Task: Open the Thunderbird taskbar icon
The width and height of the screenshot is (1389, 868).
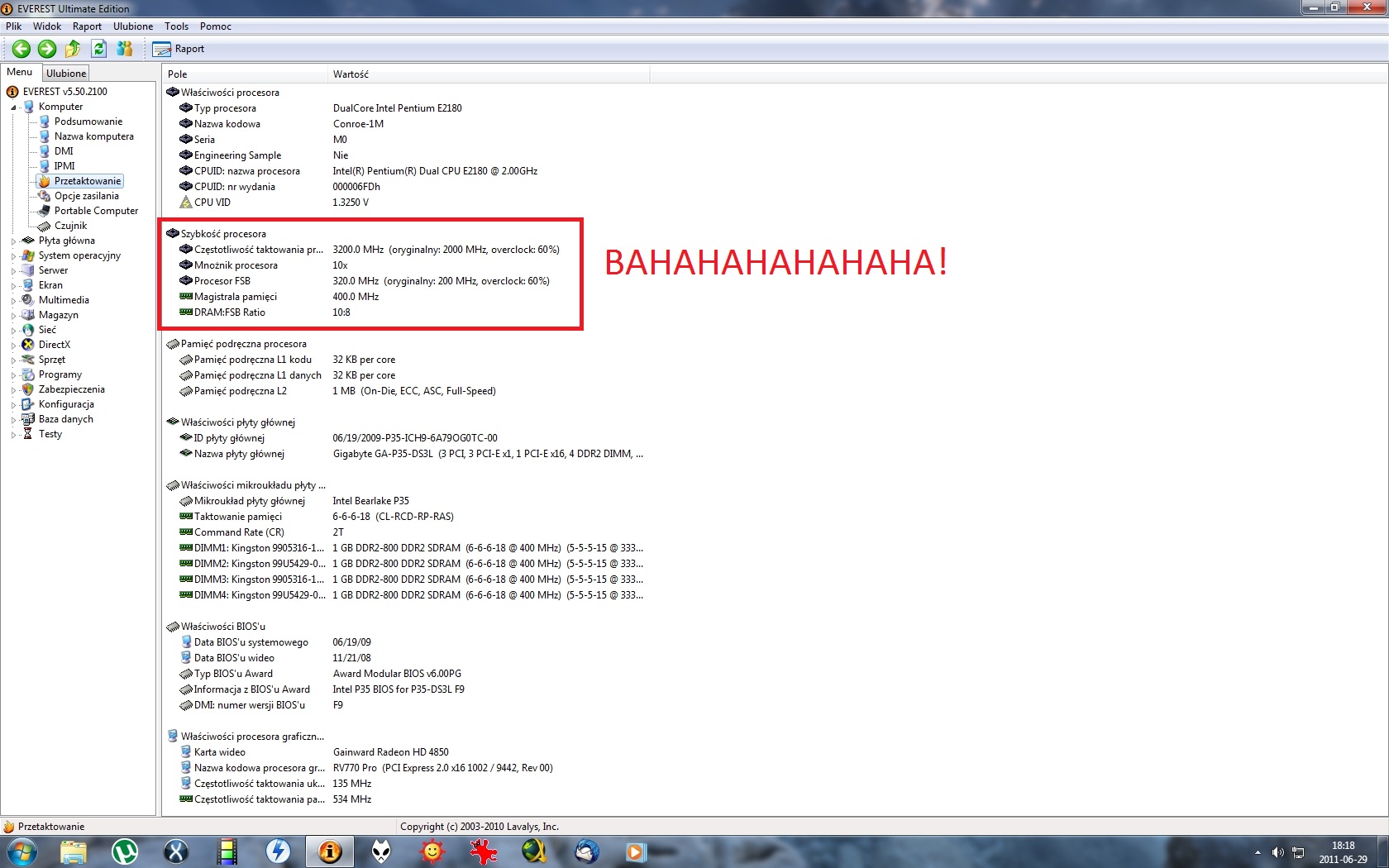Action: pos(586,851)
